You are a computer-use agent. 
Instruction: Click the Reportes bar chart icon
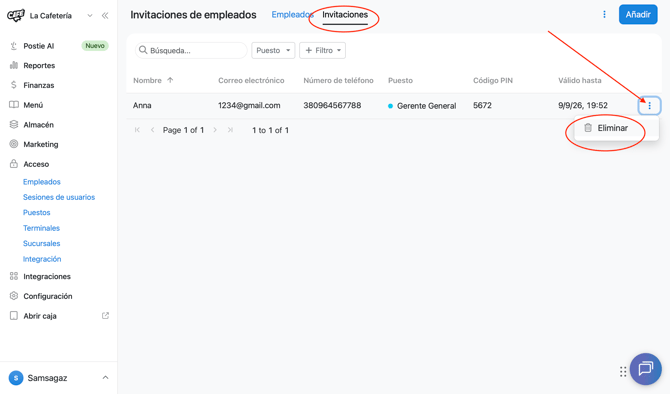14,65
